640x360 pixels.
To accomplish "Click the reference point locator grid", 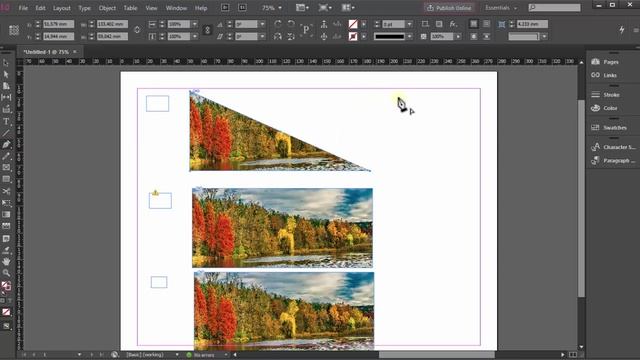I will [14, 30].
